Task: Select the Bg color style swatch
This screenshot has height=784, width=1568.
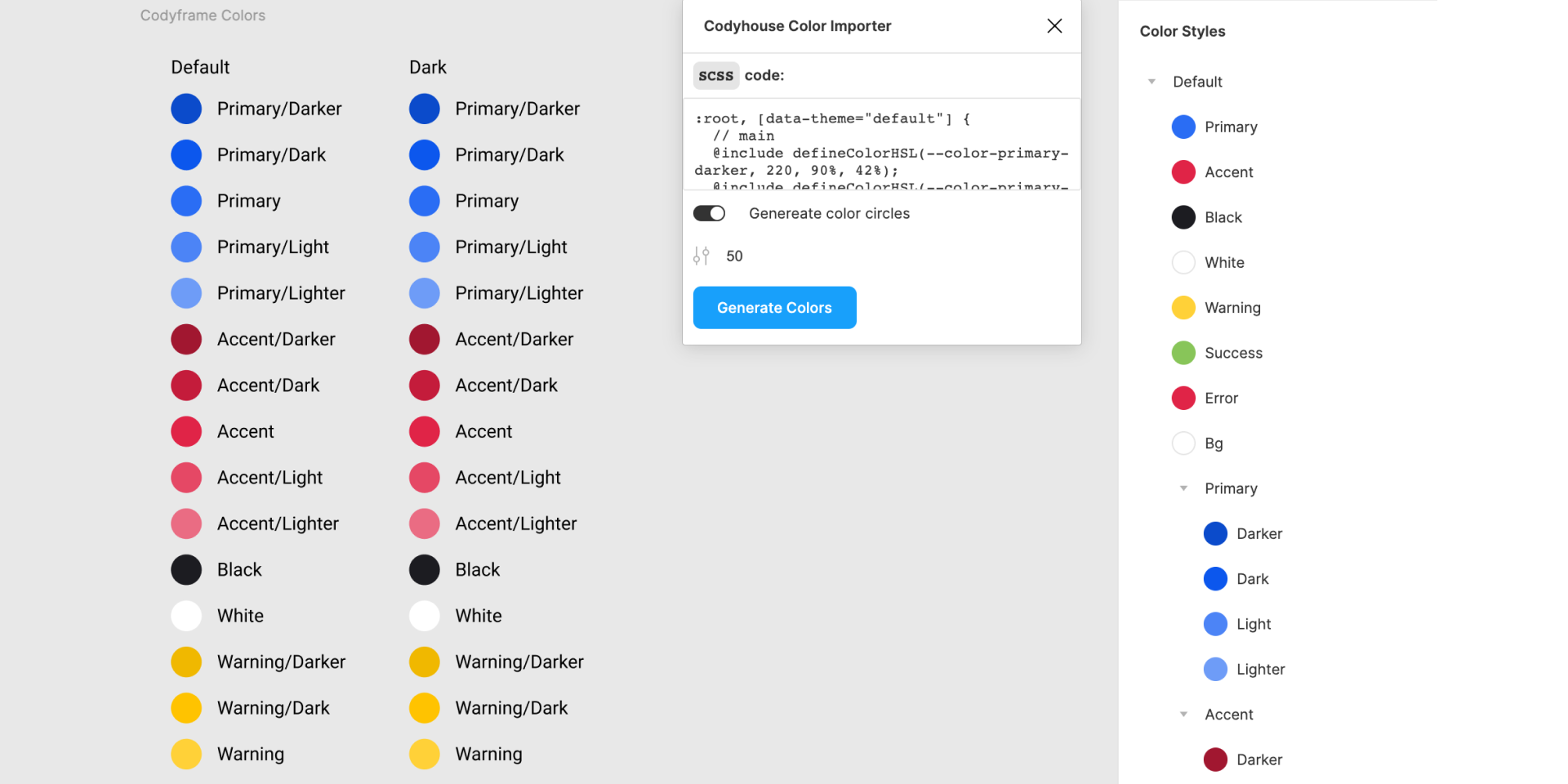Action: coord(1183,443)
